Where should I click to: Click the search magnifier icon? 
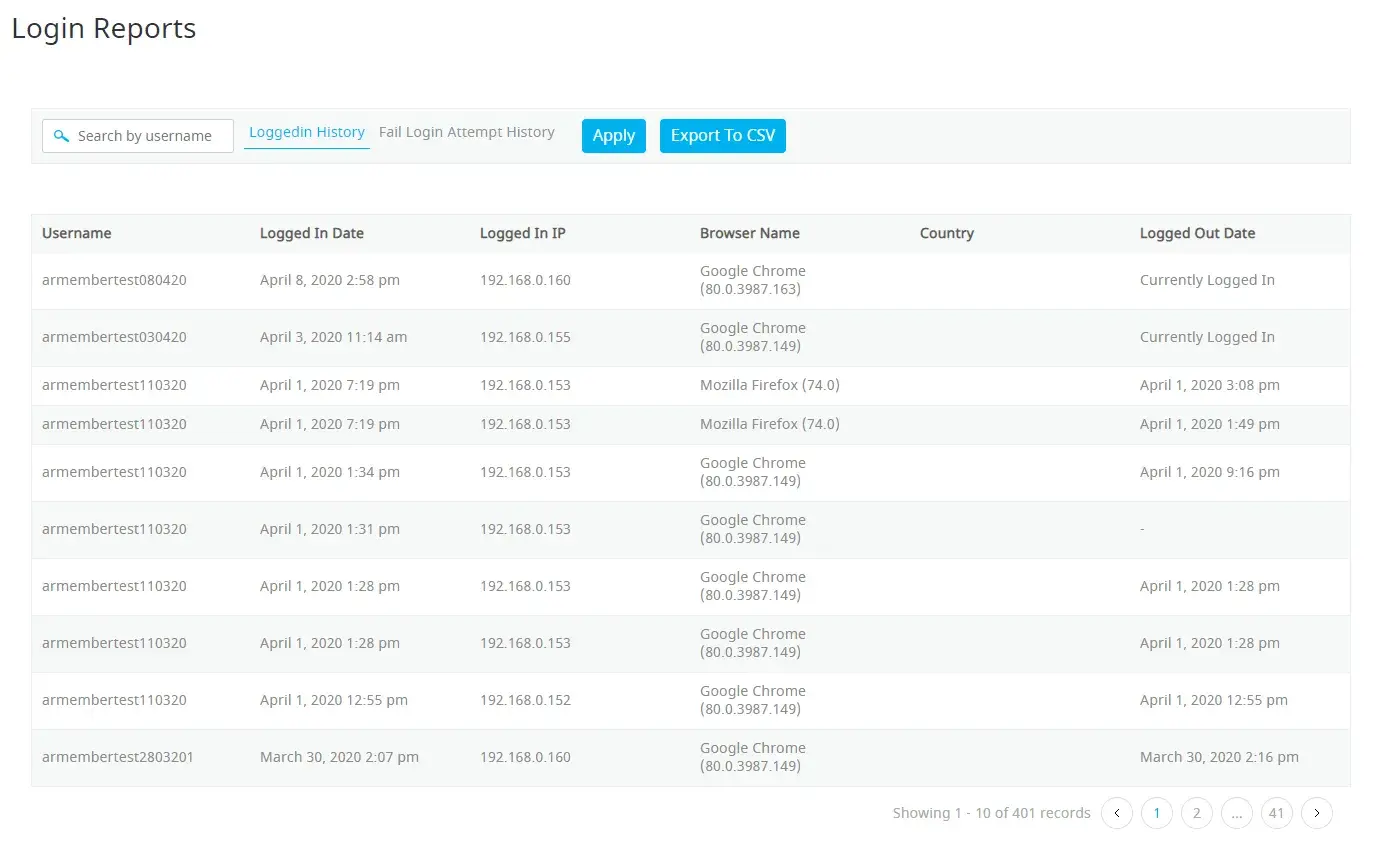[x=61, y=136]
